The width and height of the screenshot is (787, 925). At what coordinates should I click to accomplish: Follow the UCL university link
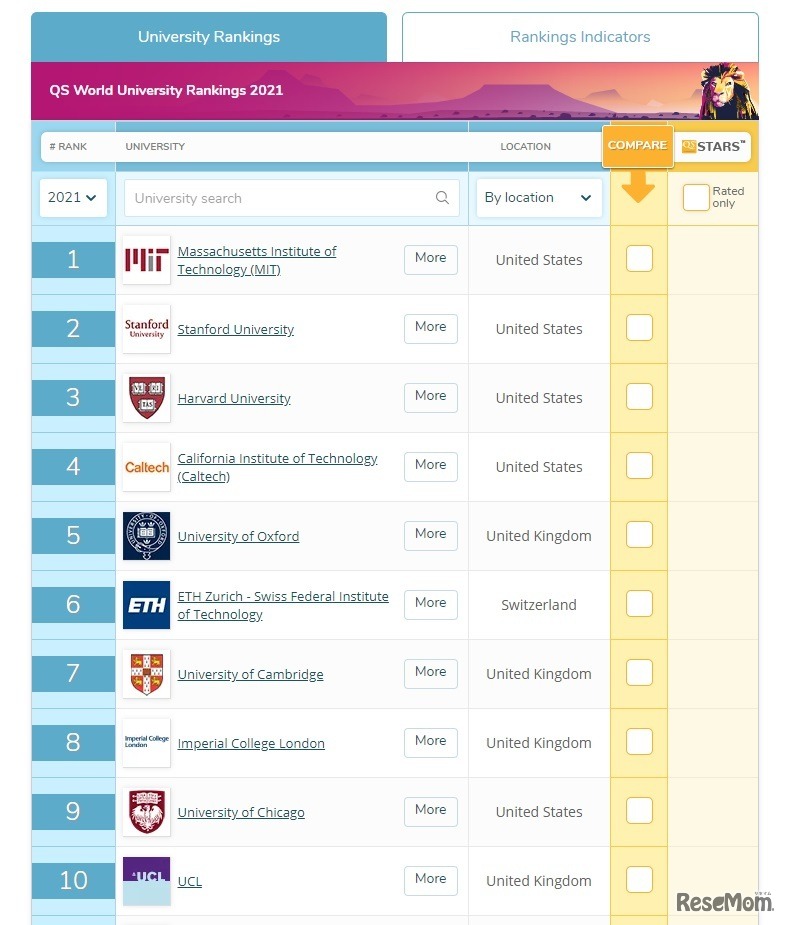tap(190, 881)
